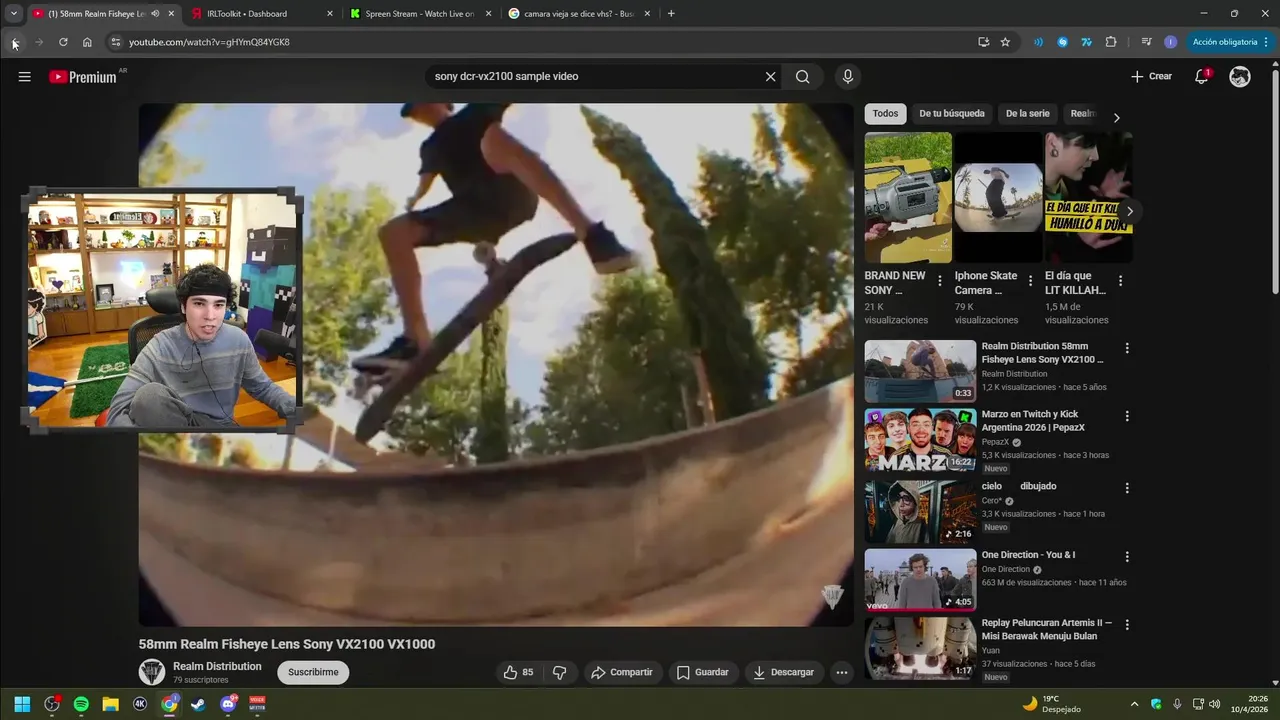Viewport: 1280px width, 720px height.
Task: Subscribe to Realm Distribution with Suscribirme
Action: tap(313, 672)
